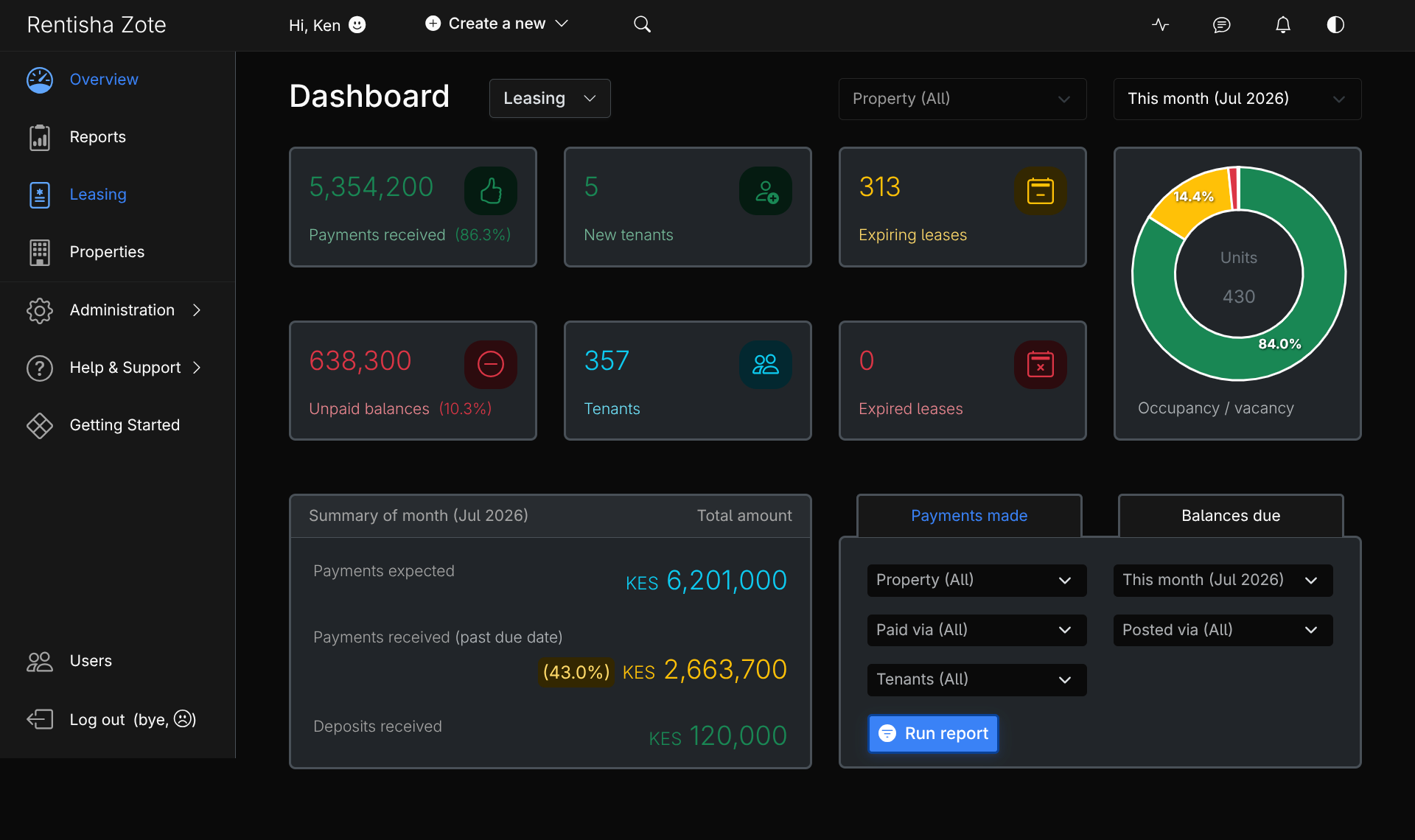
Task: Open report panel Property (All) dropdown
Action: 976,580
